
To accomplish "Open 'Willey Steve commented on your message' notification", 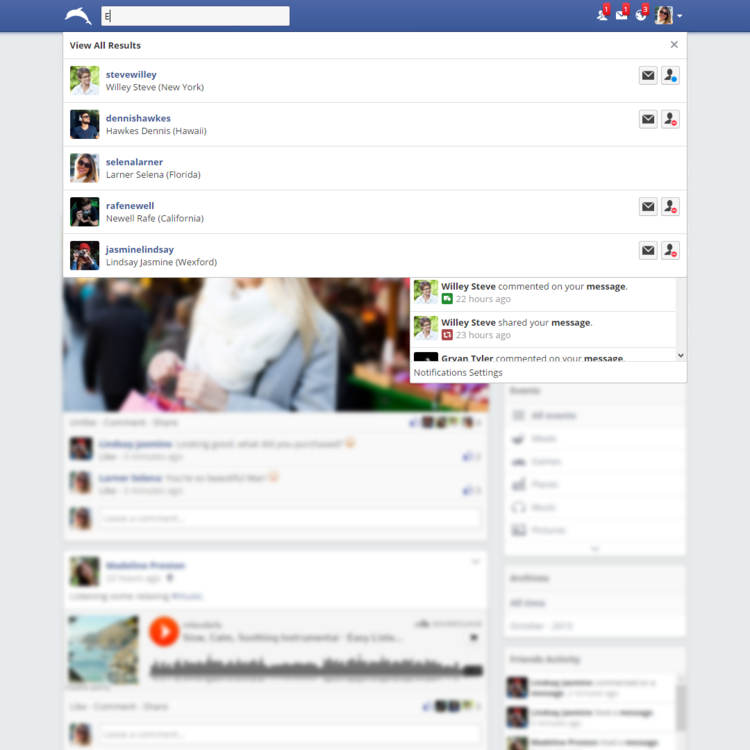I will (543, 293).
